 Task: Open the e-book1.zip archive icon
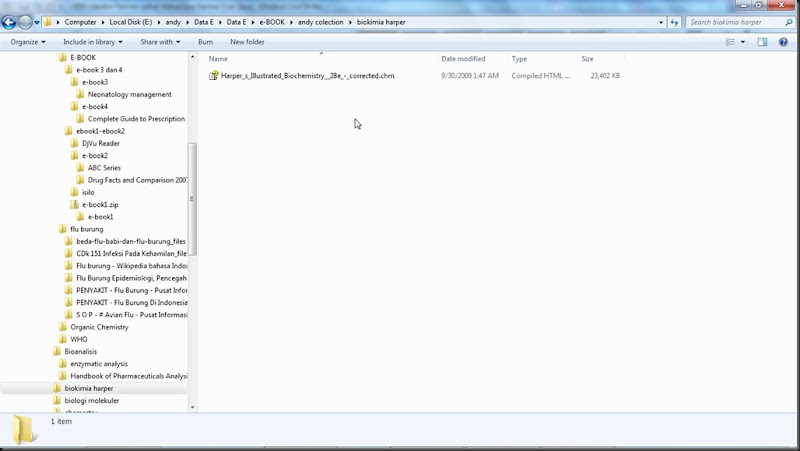74,205
